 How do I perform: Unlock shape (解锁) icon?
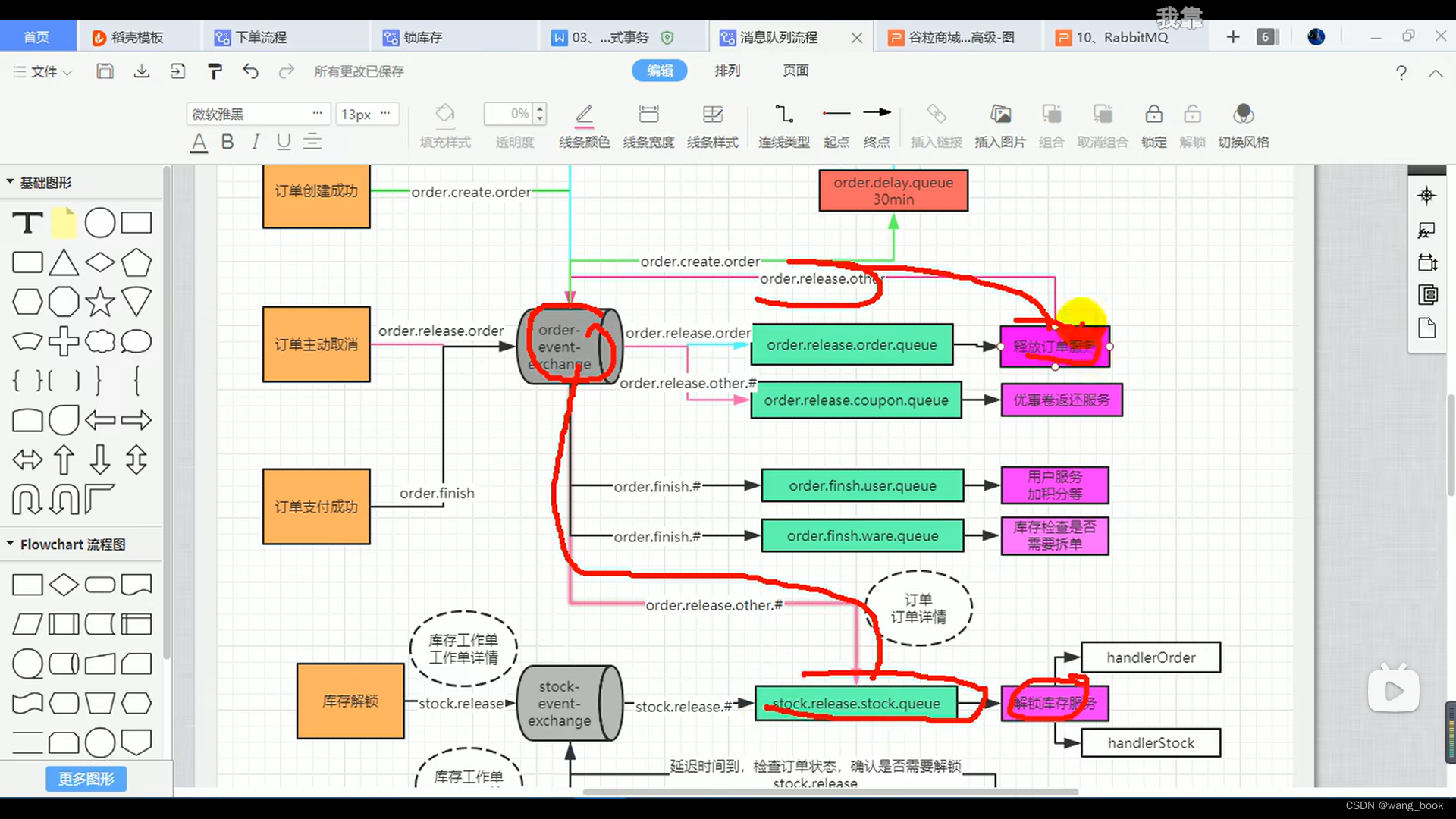[1192, 126]
